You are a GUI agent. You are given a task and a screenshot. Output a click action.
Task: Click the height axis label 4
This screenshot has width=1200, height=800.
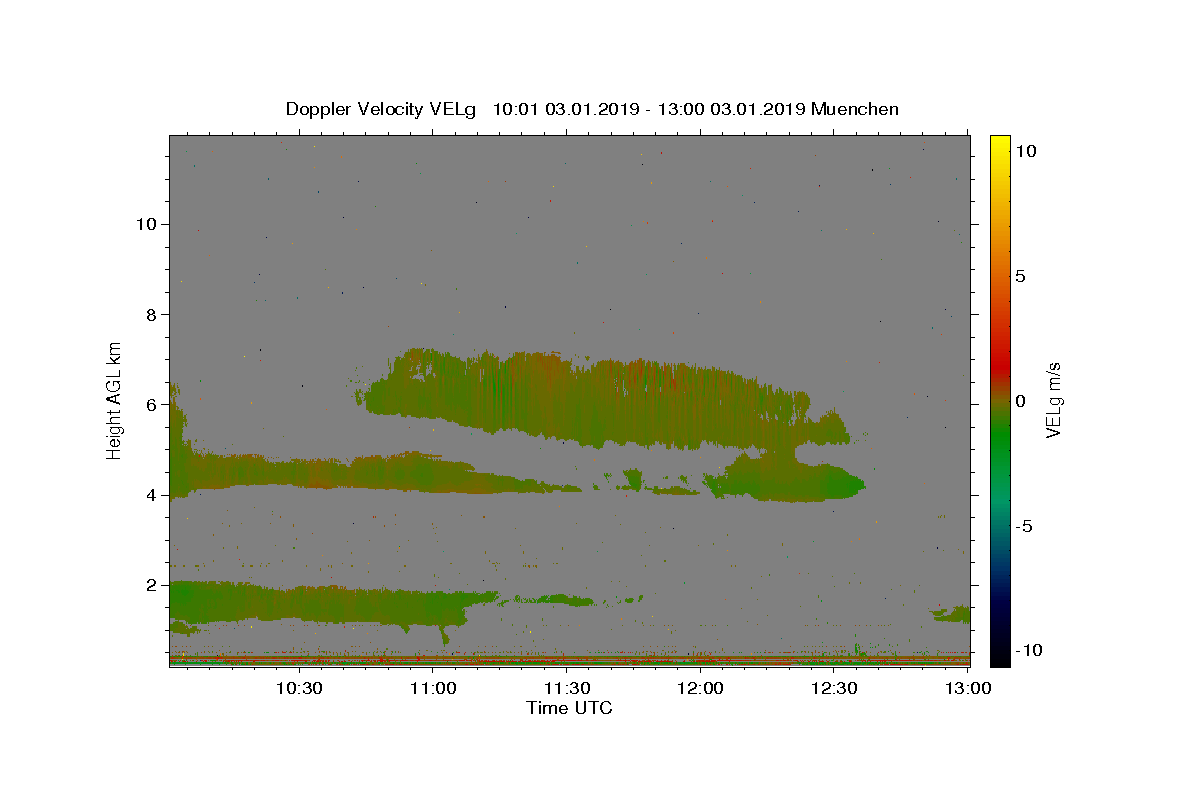pos(152,495)
